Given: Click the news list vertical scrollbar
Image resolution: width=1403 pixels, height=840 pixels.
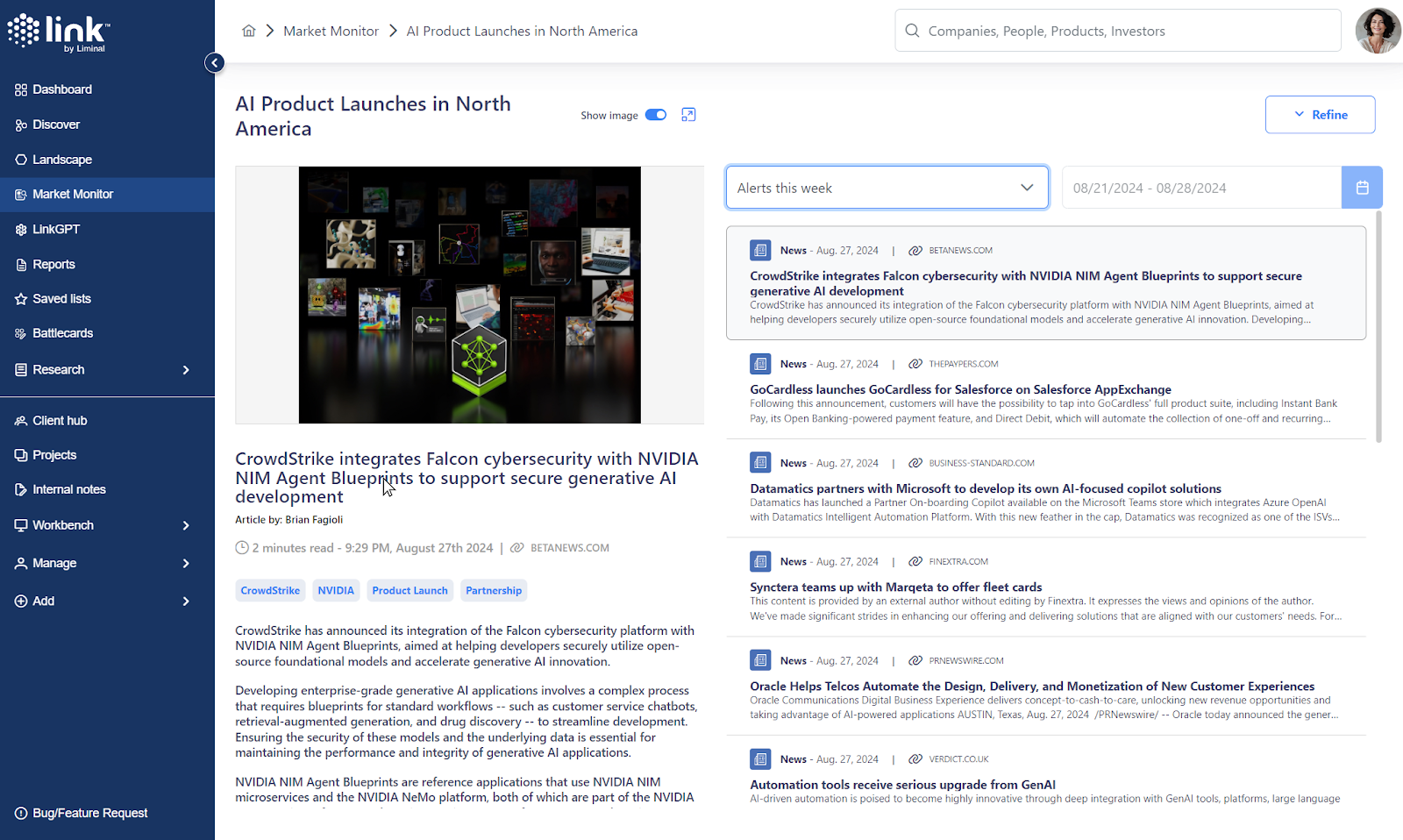Looking at the screenshot, I should pyautogui.click(x=1378, y=326).
